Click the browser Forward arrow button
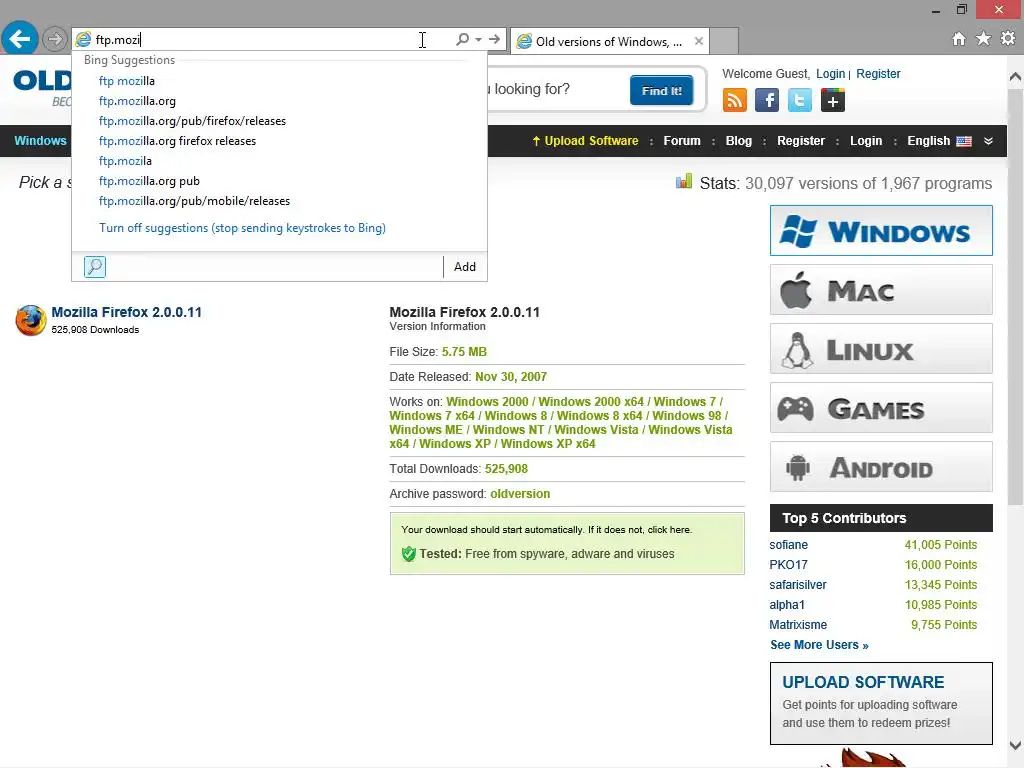The height and width of the screenshot is (768, 1024). (x=55, y=39)
